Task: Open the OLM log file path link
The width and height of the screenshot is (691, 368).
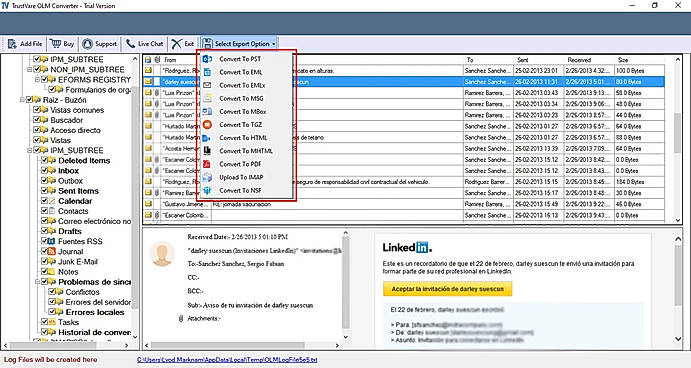Action: (227, 360)
